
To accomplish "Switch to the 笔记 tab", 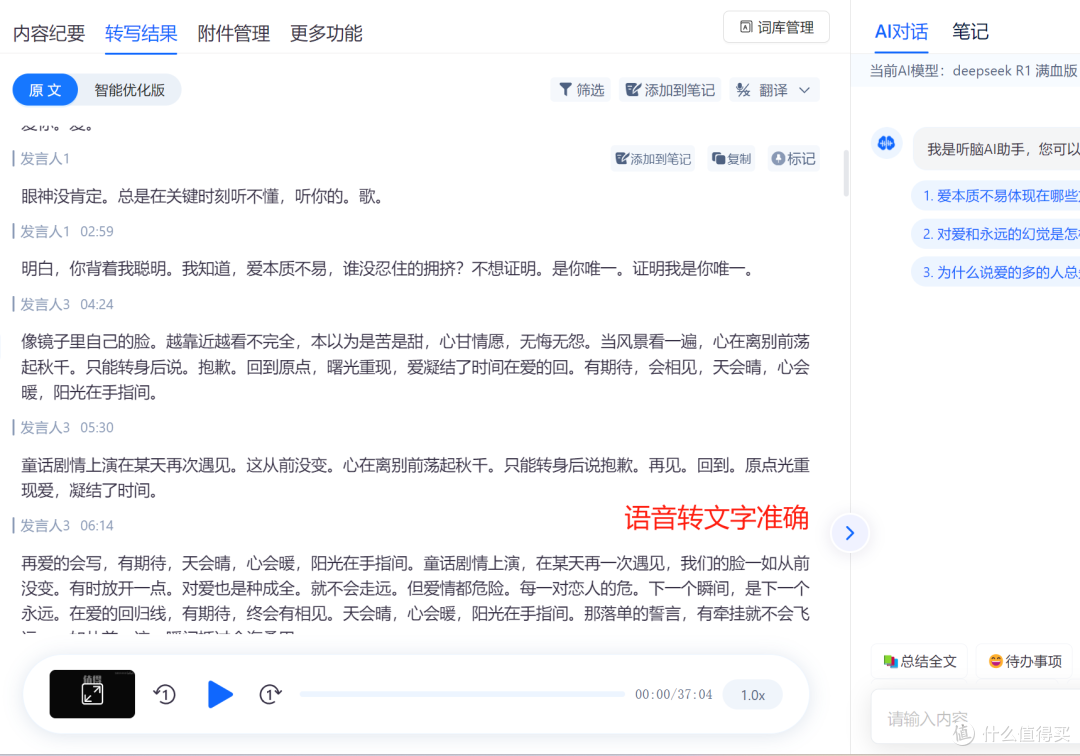I will [970, 32].
